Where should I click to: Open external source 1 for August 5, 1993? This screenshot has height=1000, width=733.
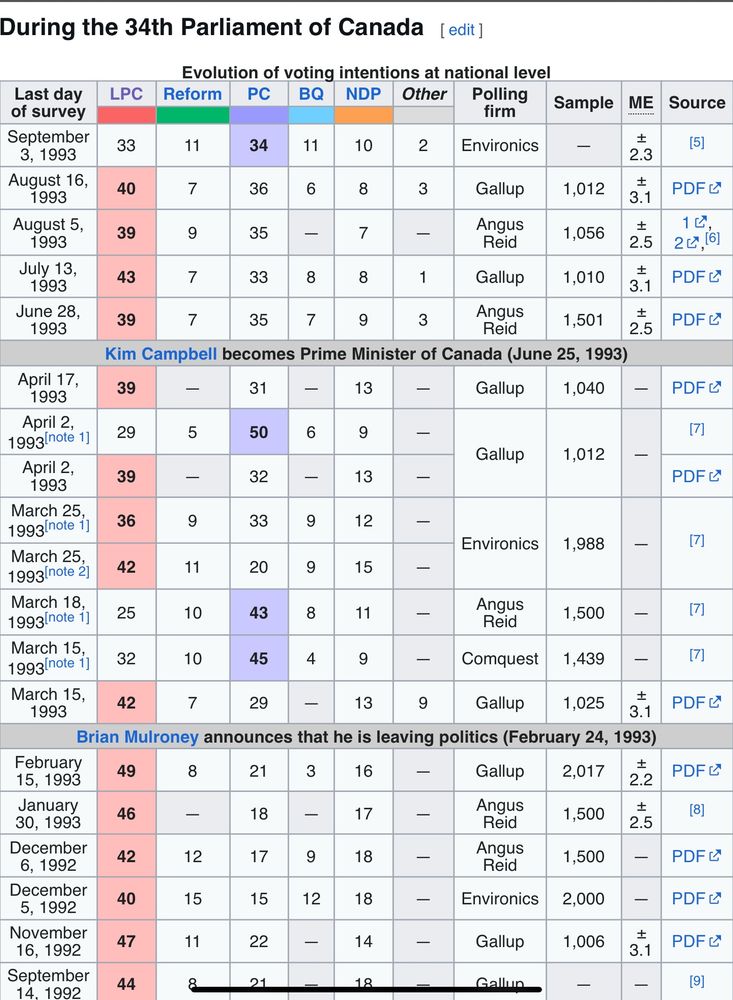pos(694,223)
